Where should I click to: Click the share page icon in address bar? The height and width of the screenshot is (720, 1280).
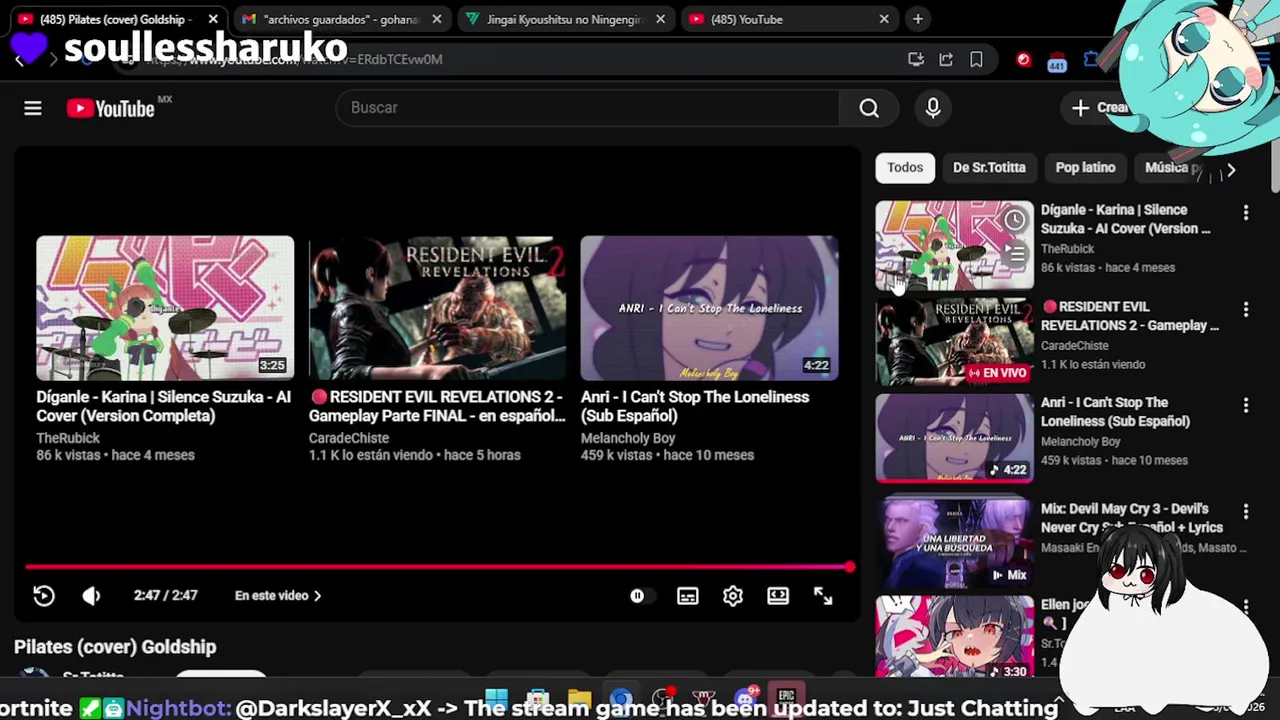(946, 60)
